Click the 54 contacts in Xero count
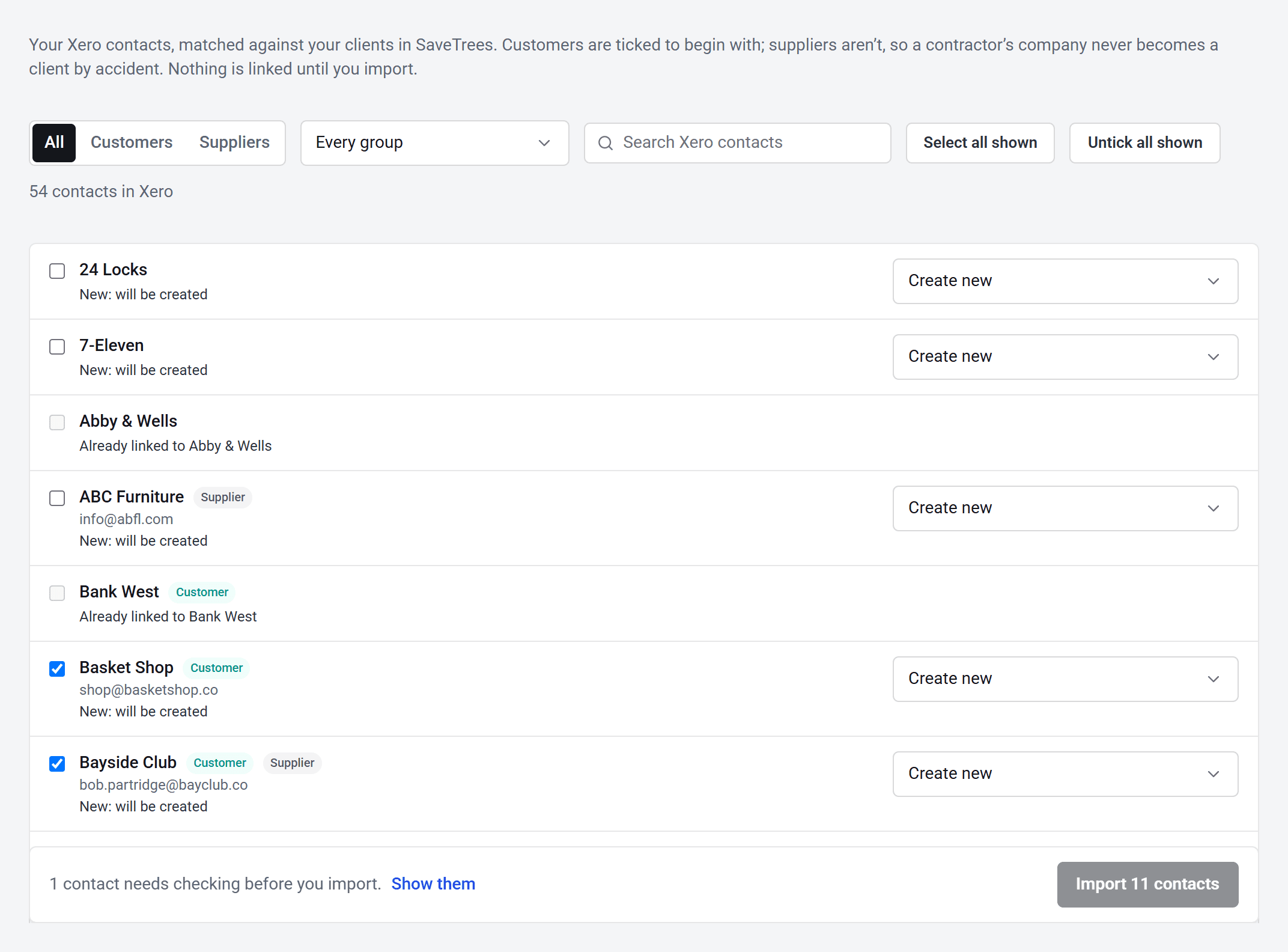1288x952 pixels. pos(101,192)
